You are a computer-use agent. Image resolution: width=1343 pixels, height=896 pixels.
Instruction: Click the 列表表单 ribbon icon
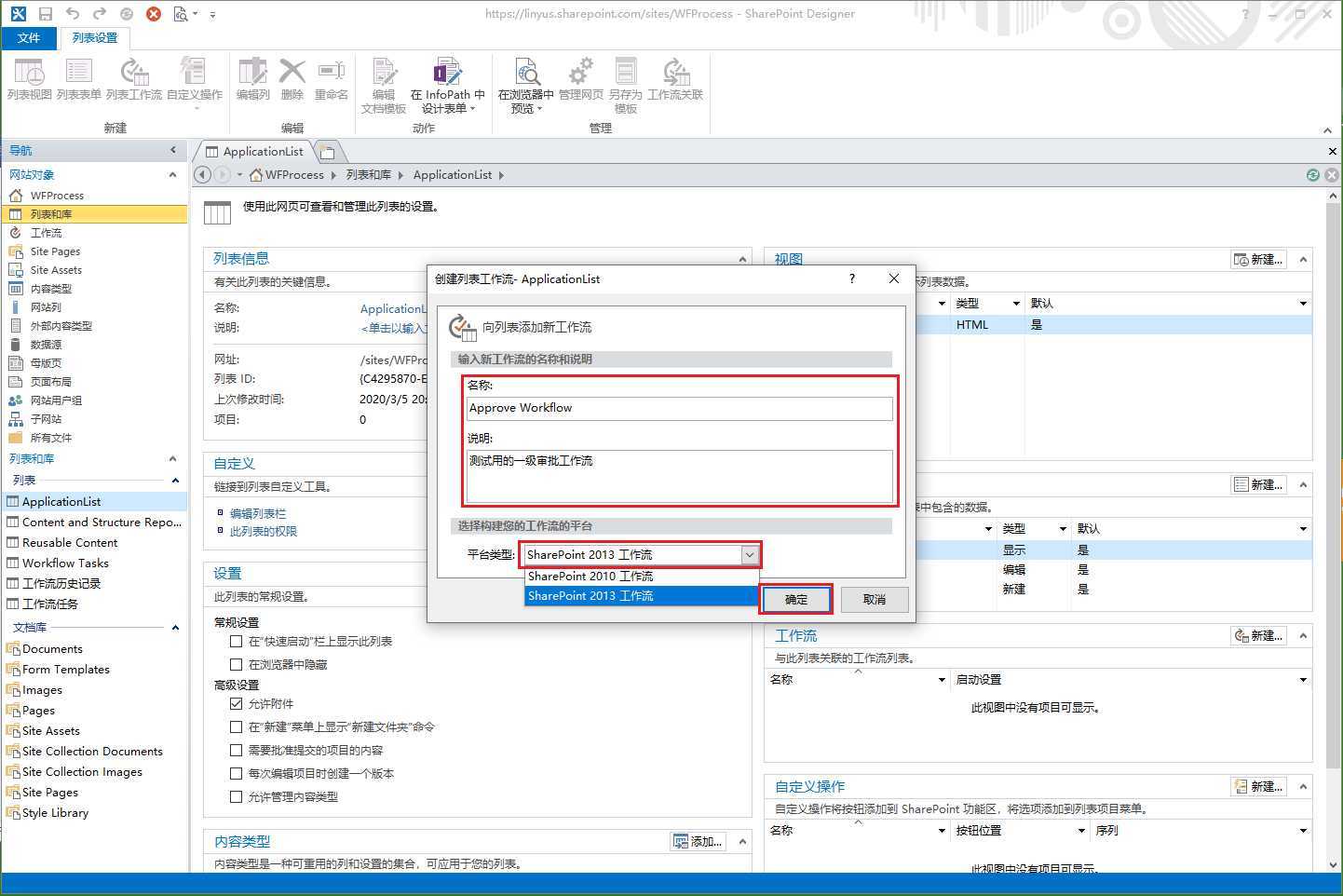[x=78, y=79]
